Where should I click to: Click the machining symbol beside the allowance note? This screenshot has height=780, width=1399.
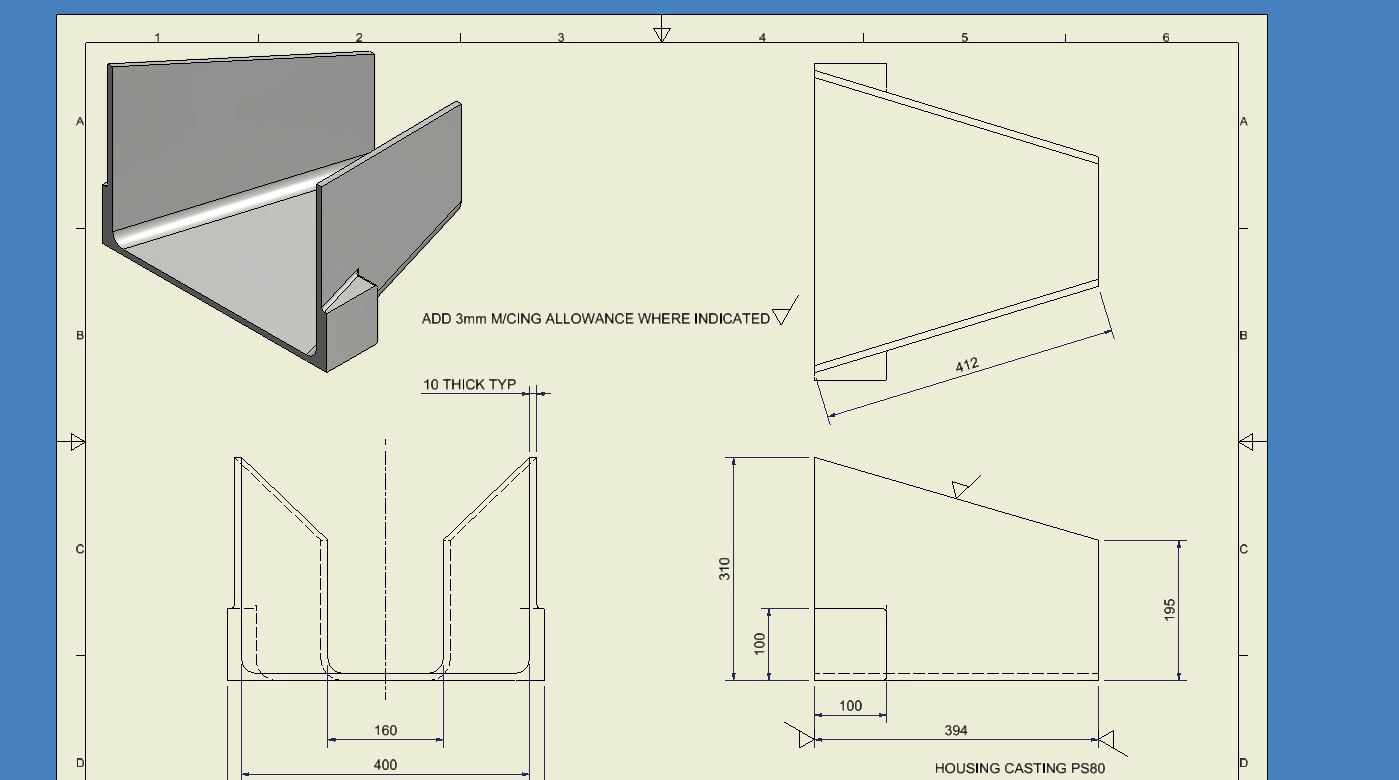pos(785,313)
